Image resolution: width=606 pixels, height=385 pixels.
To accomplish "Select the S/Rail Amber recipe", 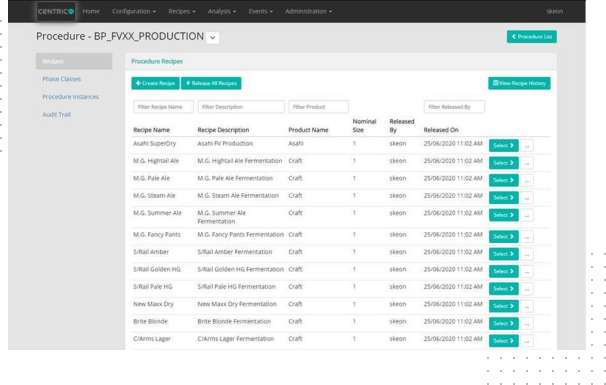I will [504, 254].
